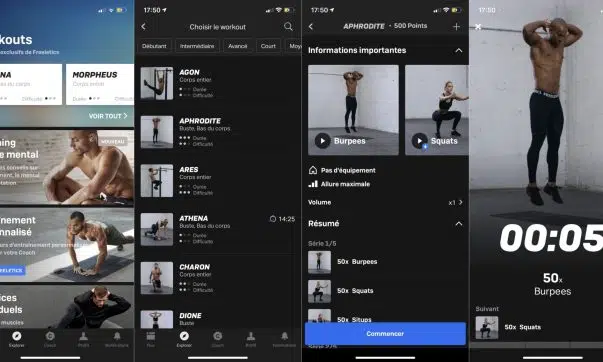Collapse the Résumé section
The width and height of the screenshot is (603, 362).
(x=458, y=224)
